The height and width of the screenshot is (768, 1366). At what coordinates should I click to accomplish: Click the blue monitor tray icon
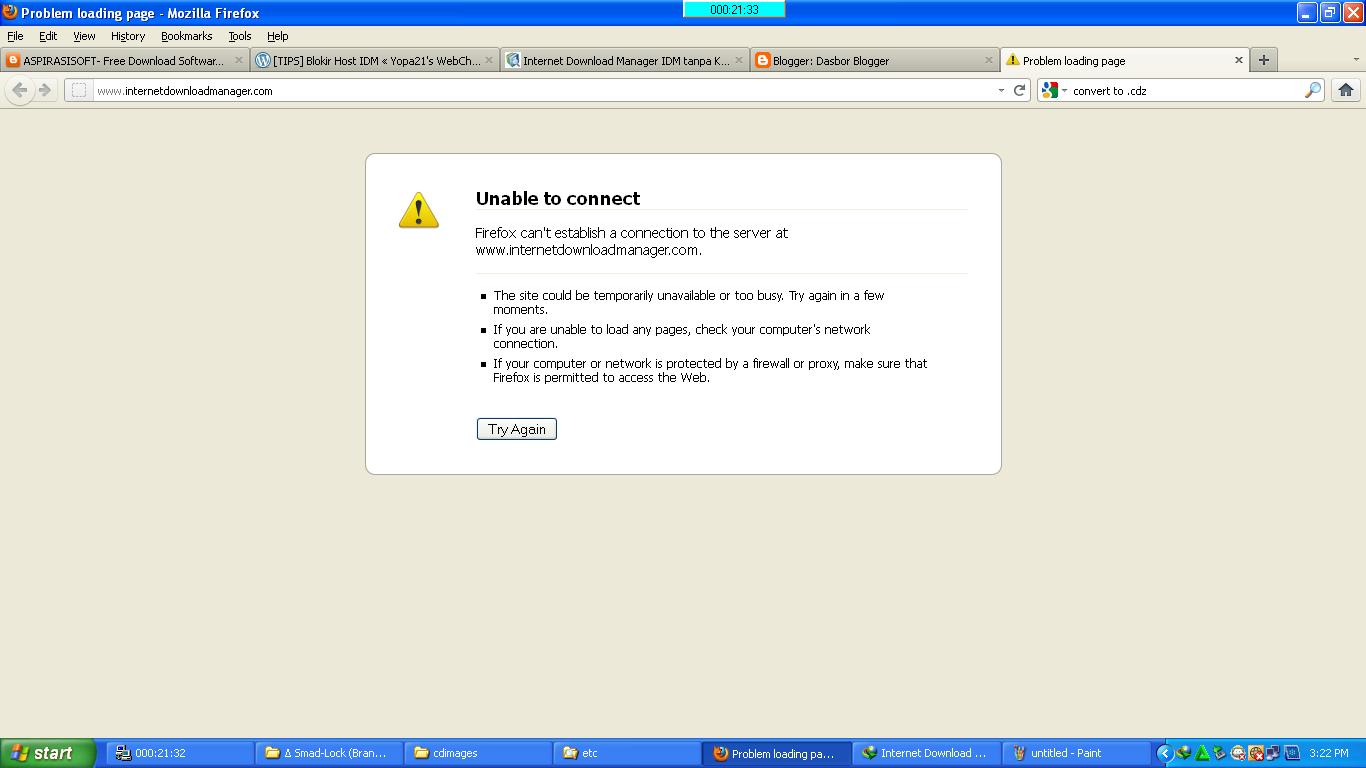1292,753
